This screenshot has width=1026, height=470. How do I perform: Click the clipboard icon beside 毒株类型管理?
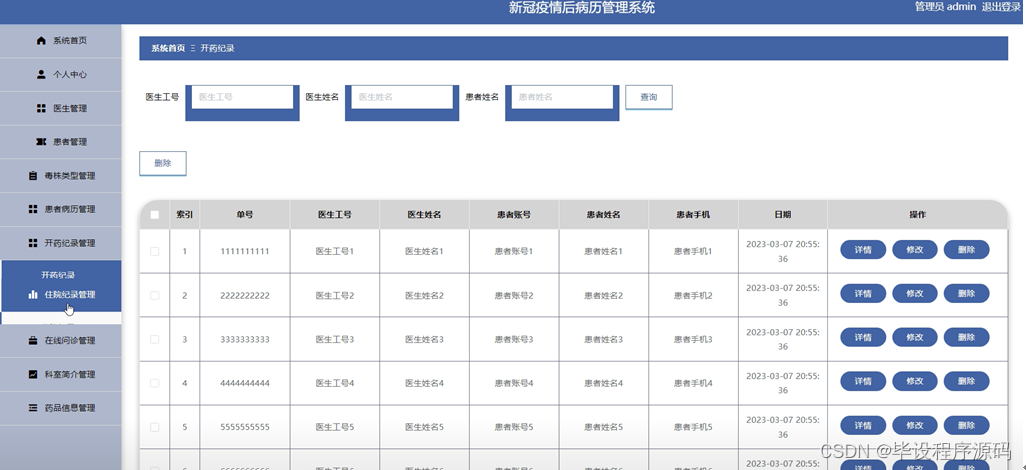tap(33, 176)
